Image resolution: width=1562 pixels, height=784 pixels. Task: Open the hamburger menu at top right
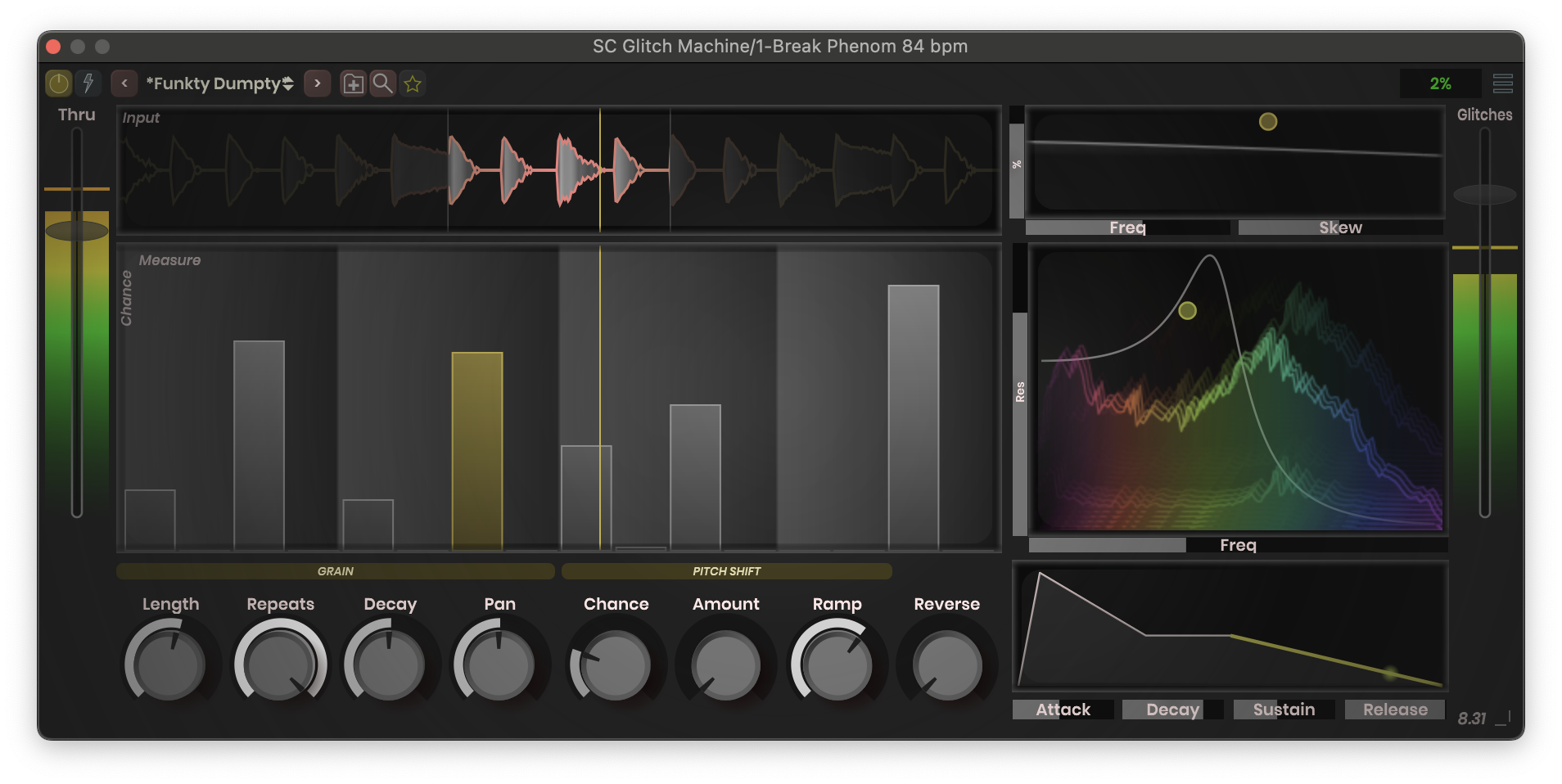point(1502,83)
